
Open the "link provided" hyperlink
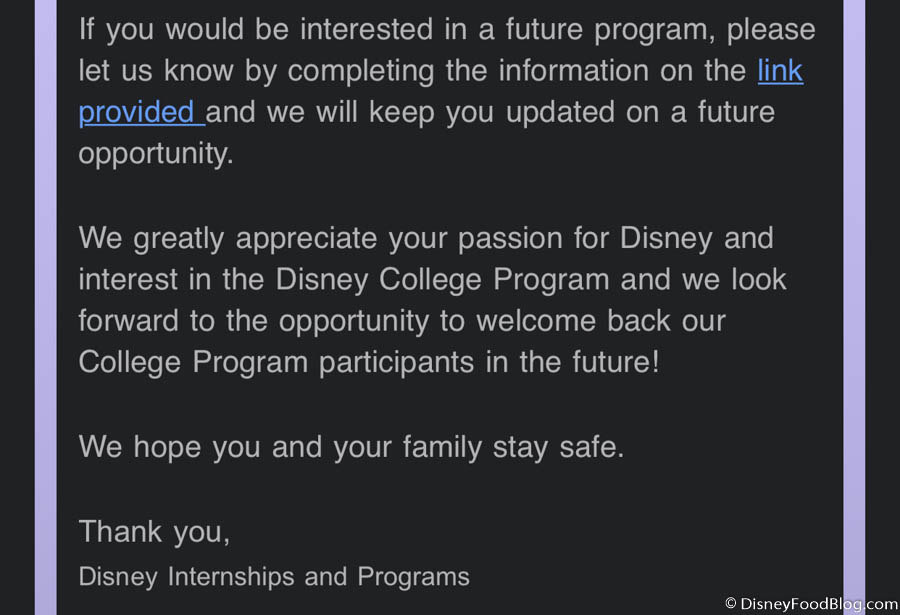(x=141, y=111)
